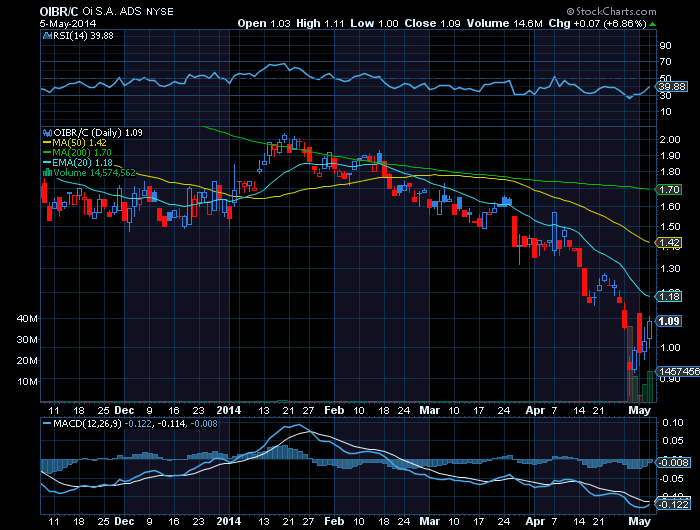Click the 20M volume axis label

coord(27,361)
